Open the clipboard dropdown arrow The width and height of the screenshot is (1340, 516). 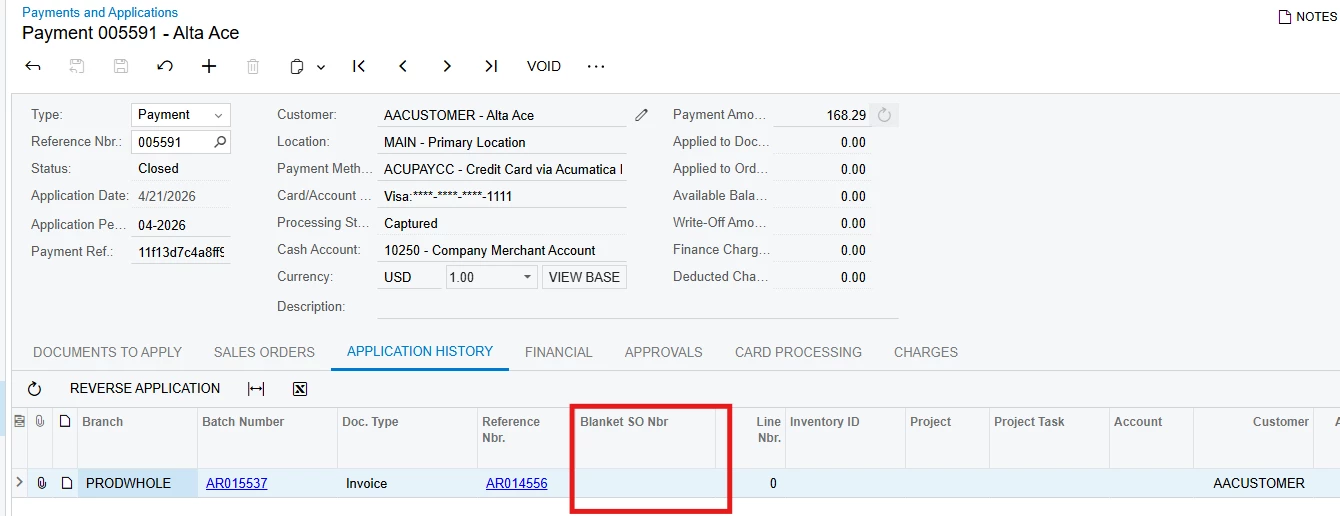(x=321, y=67)
